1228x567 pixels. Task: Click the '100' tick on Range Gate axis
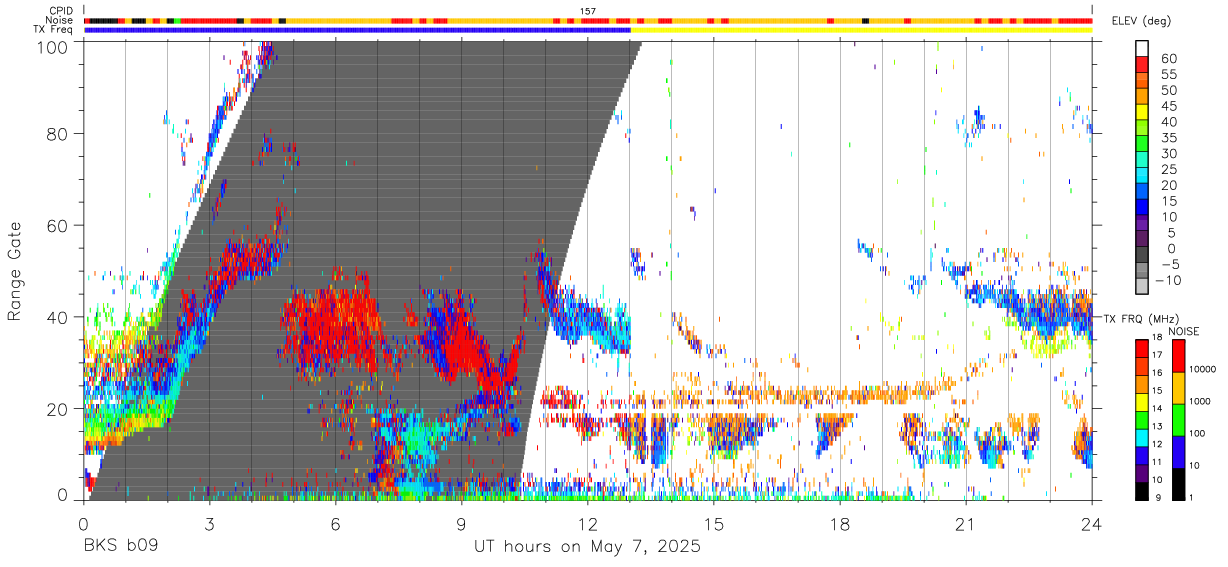tap(53, 46)
